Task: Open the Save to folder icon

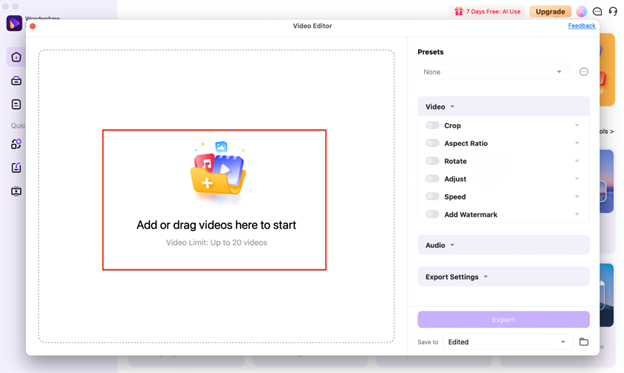Action: [x=583, y=342]
